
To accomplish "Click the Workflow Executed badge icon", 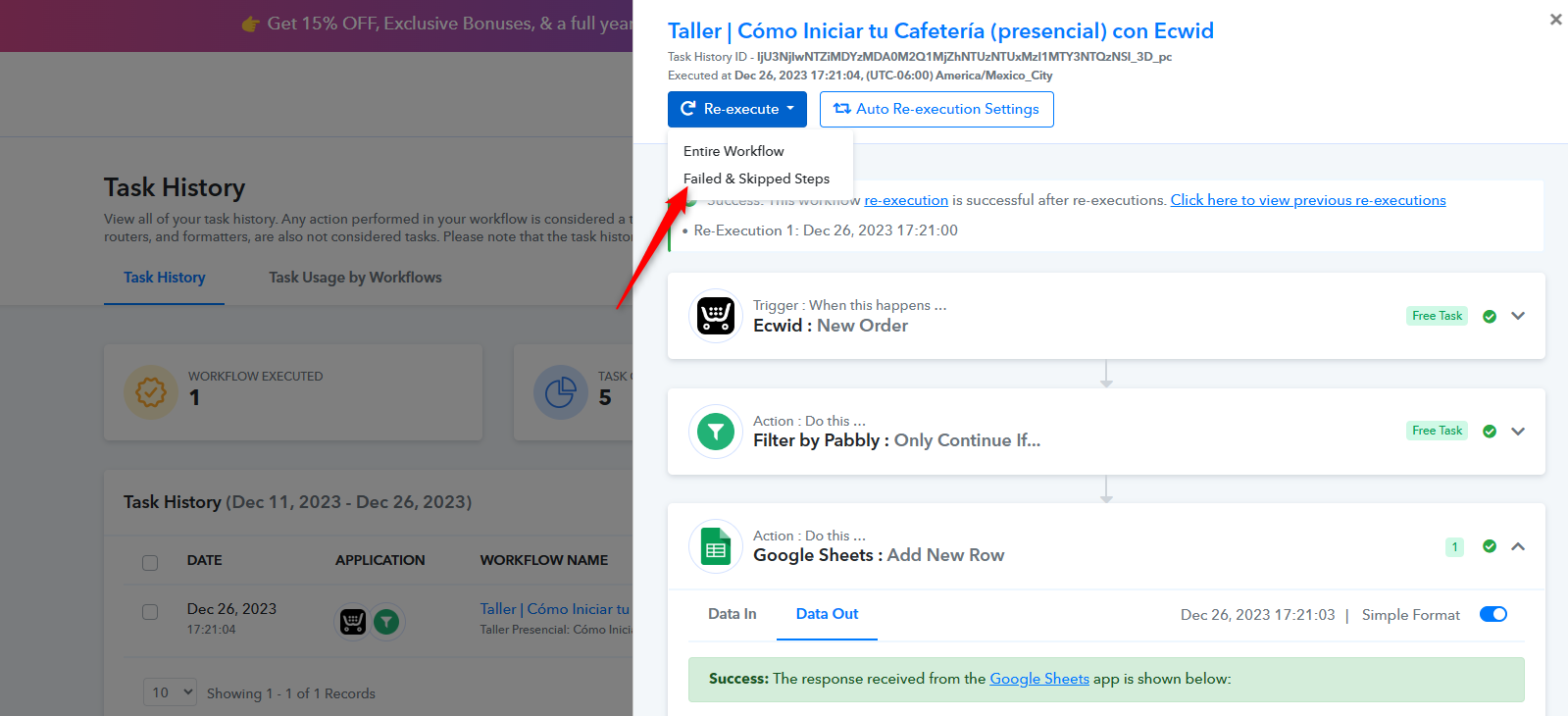I will click(151, 392).
